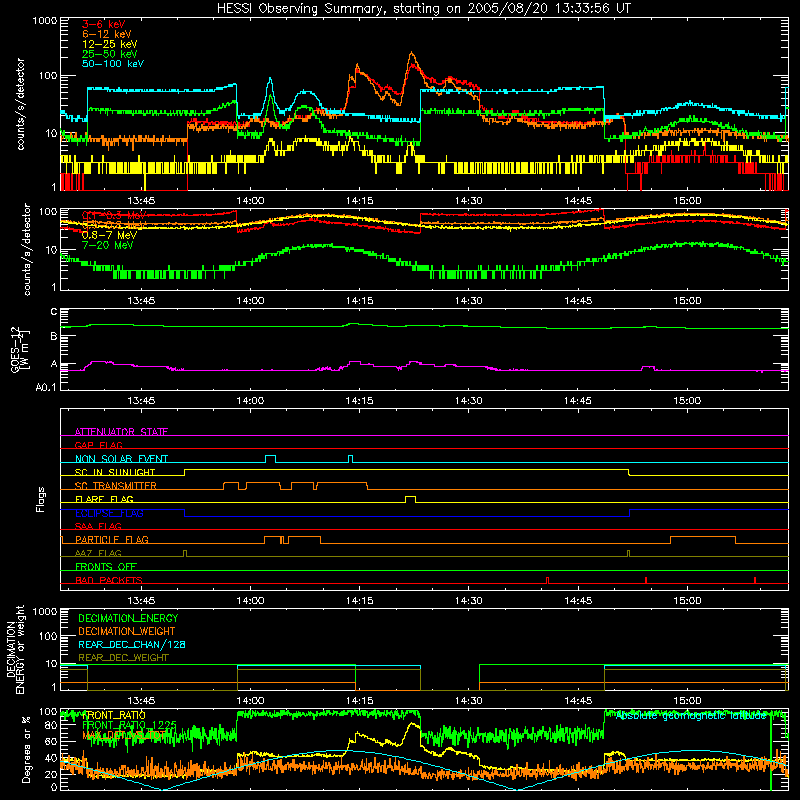Click the first NON_SOLAR_EVENT pulse near 14:02
The width and height of the screenshot is (800, 800).
tap(270, 458)
